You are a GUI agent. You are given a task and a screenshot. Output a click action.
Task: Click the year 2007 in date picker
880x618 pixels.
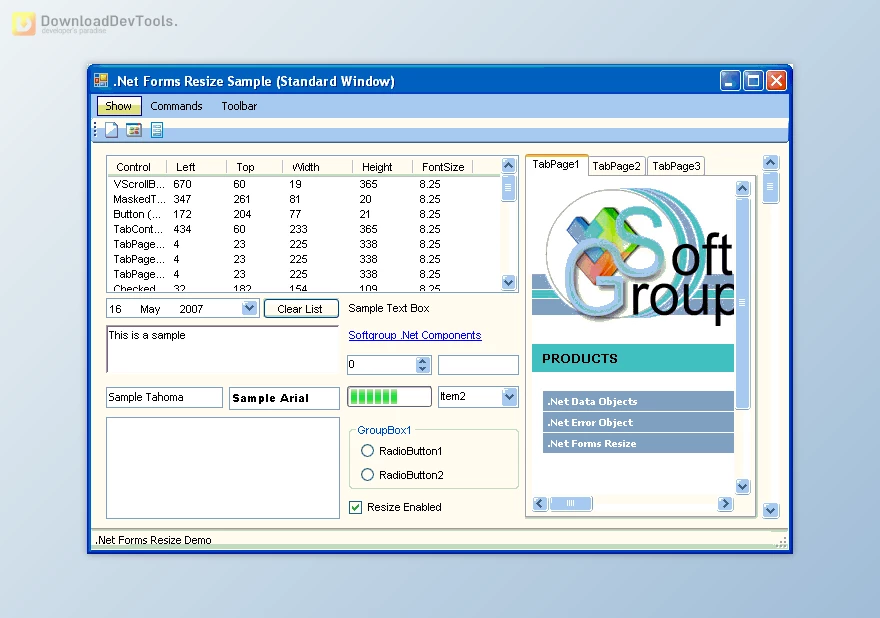pyautogui.click(x=191, y=309)
